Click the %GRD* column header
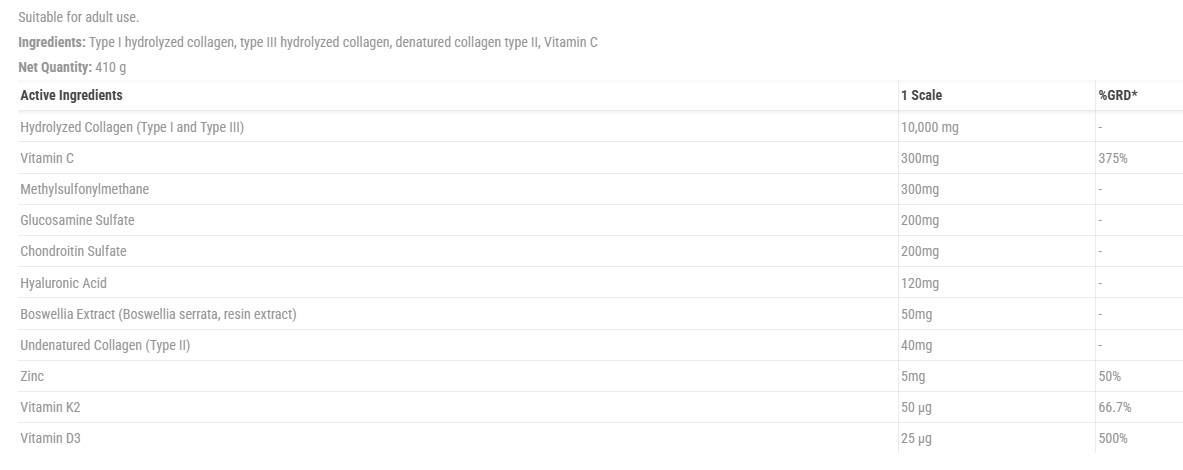Viewport: 1183px width, 470px height. pos(1118,95)
